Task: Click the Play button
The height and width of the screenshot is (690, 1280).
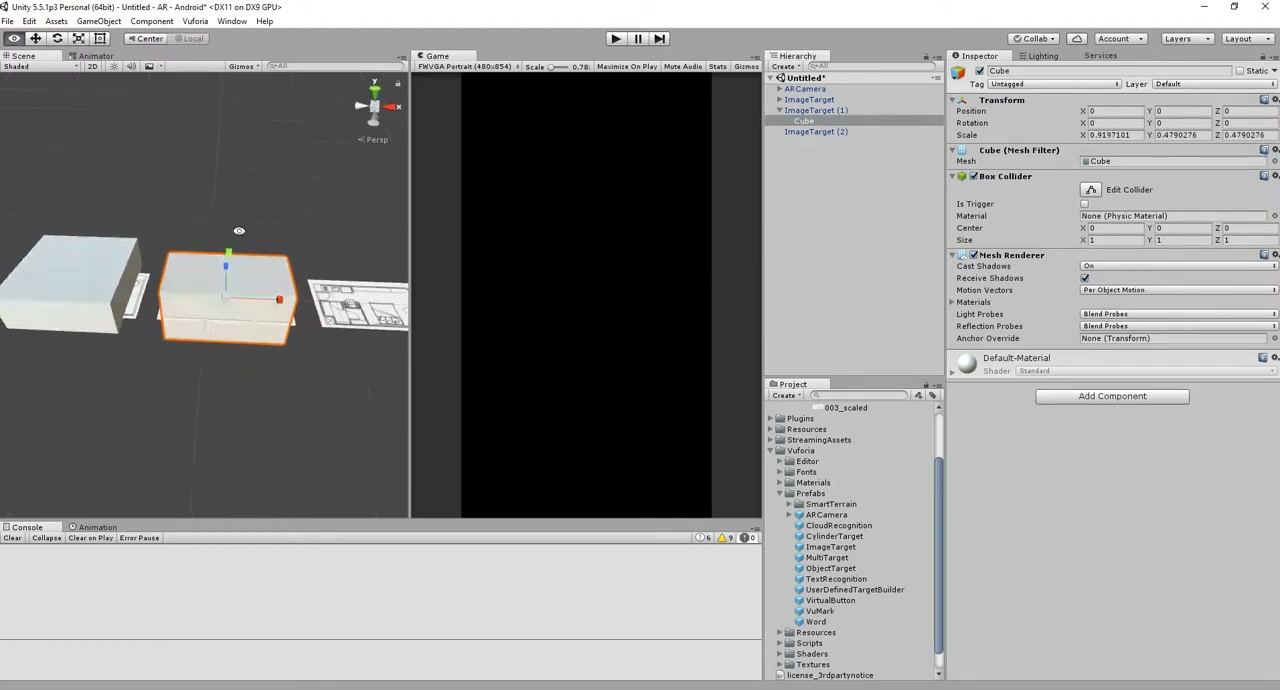Action: coord(615,38)
